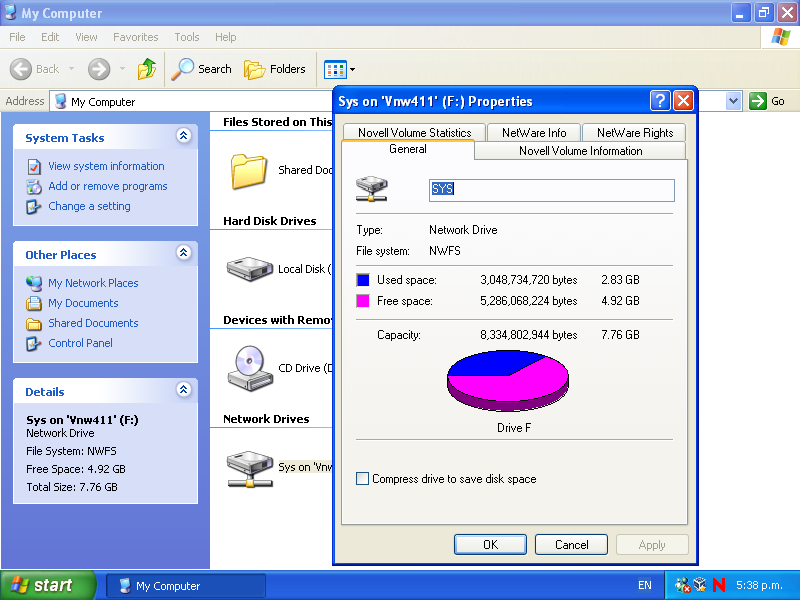Go up one folder level
The height and width of the screenshot is (600, 800).
point(147,69)
